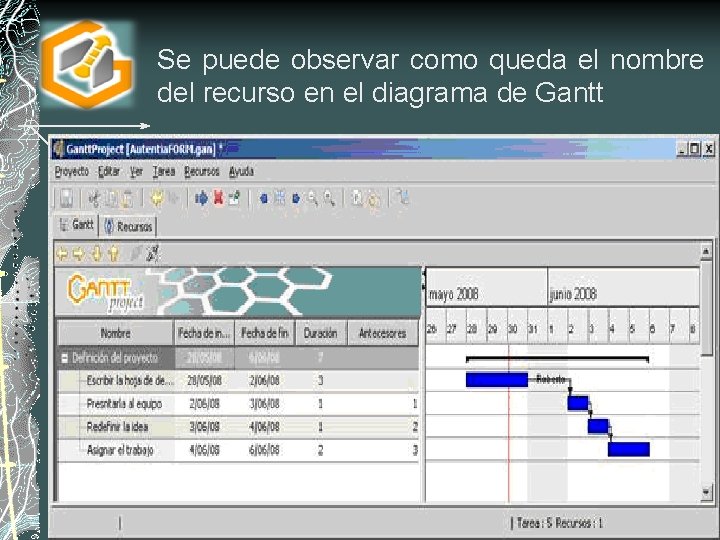Click the page-shaped toolbar icon
The image size is (720, 540).
pos(357,198)
